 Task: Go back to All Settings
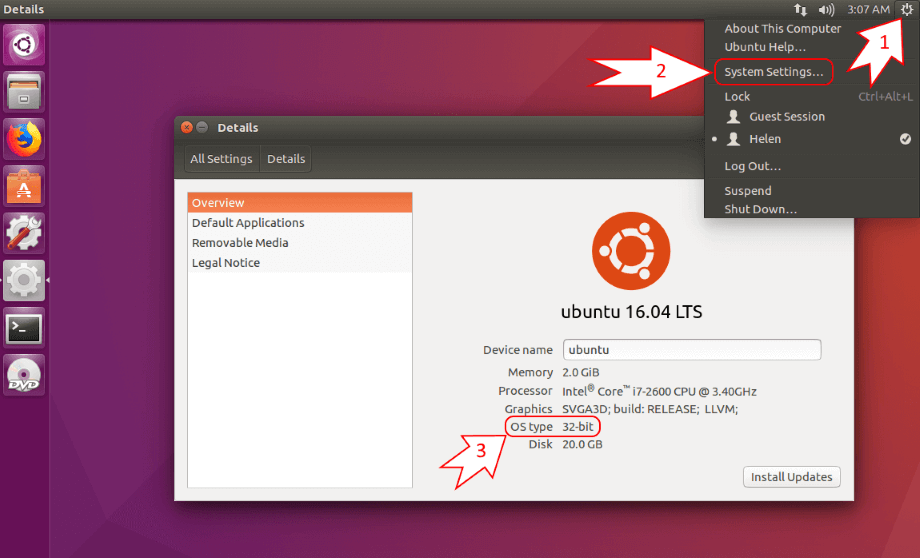coord(221,159)
